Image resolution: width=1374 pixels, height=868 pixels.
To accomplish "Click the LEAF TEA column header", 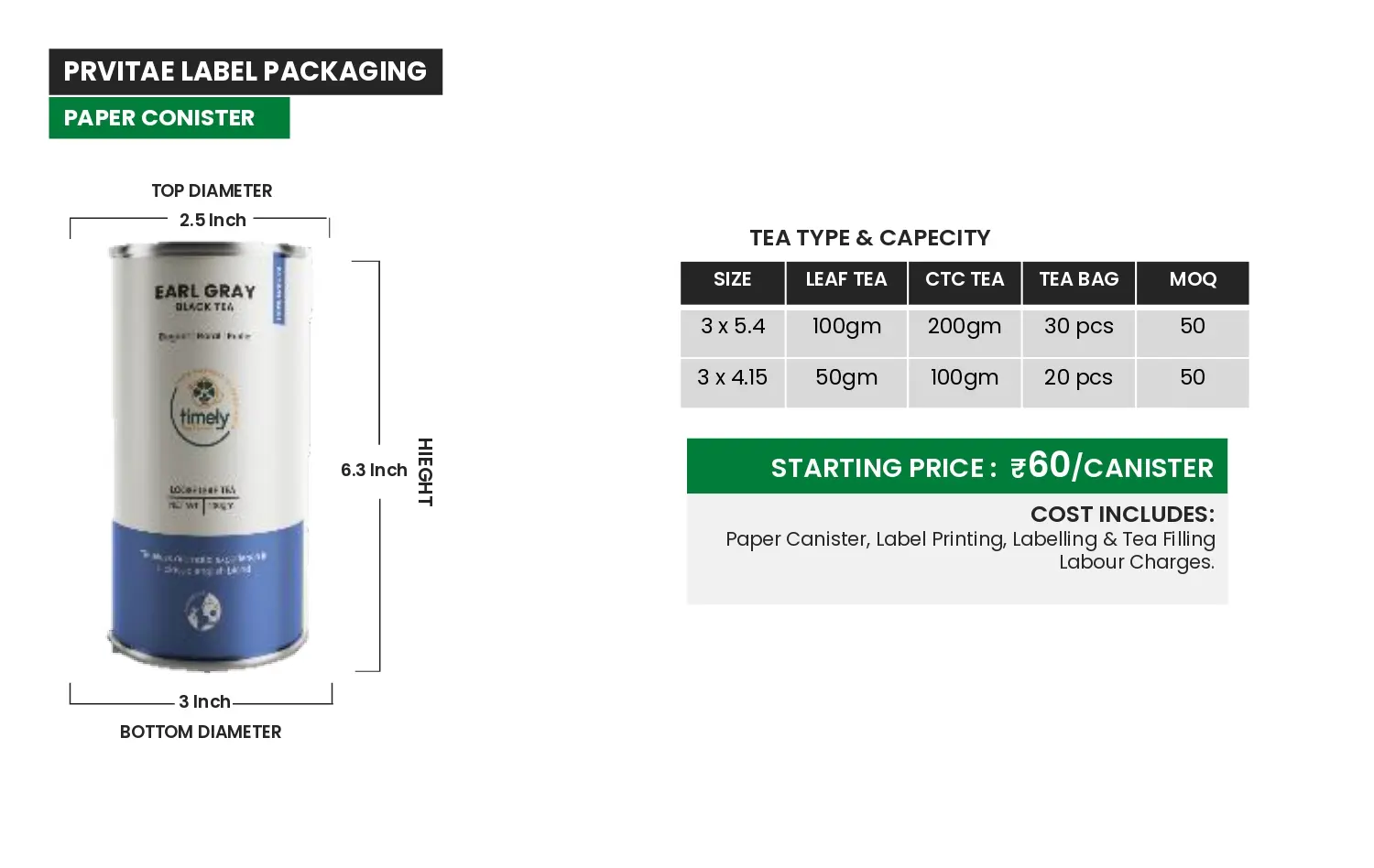I will point(846,282).
